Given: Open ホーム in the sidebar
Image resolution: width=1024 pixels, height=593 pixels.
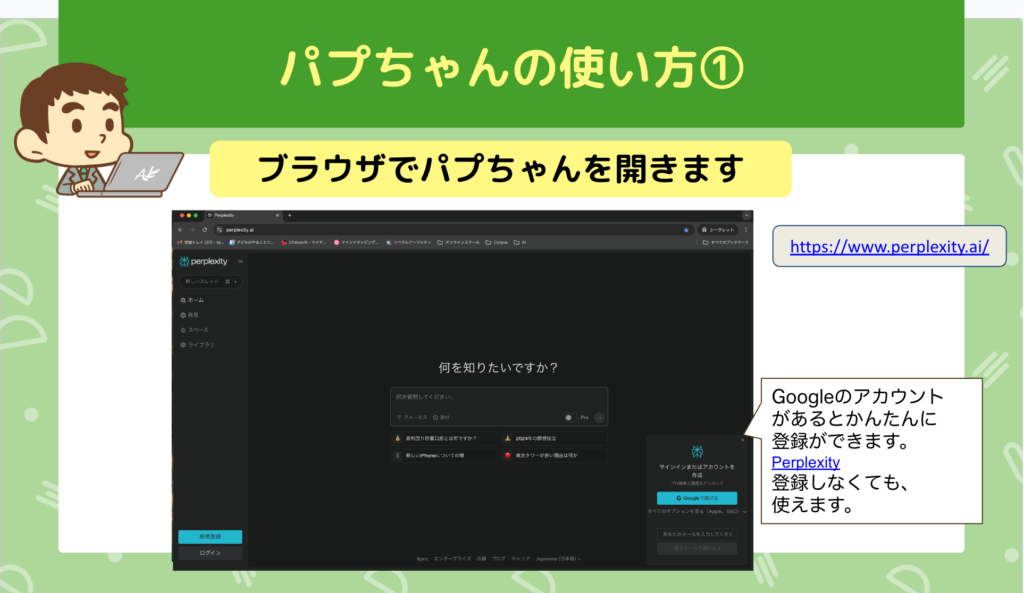Looking at the screenshot, I should coord(192,300).
